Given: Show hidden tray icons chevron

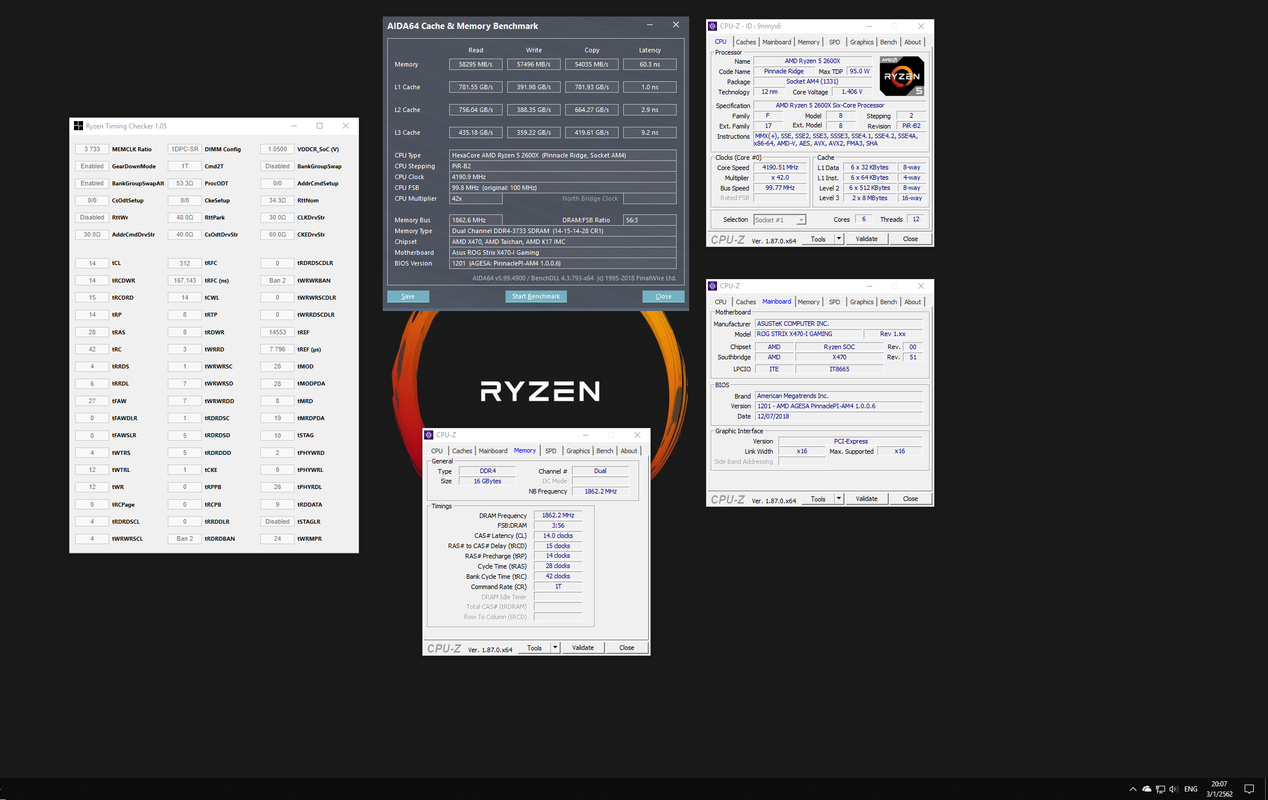Looking at the screenshot, I should click(x=1132, y=789).
